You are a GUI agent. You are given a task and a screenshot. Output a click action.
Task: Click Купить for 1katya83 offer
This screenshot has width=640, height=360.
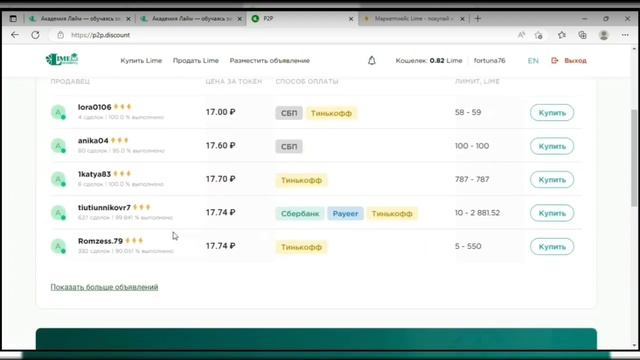click(552, 180)
